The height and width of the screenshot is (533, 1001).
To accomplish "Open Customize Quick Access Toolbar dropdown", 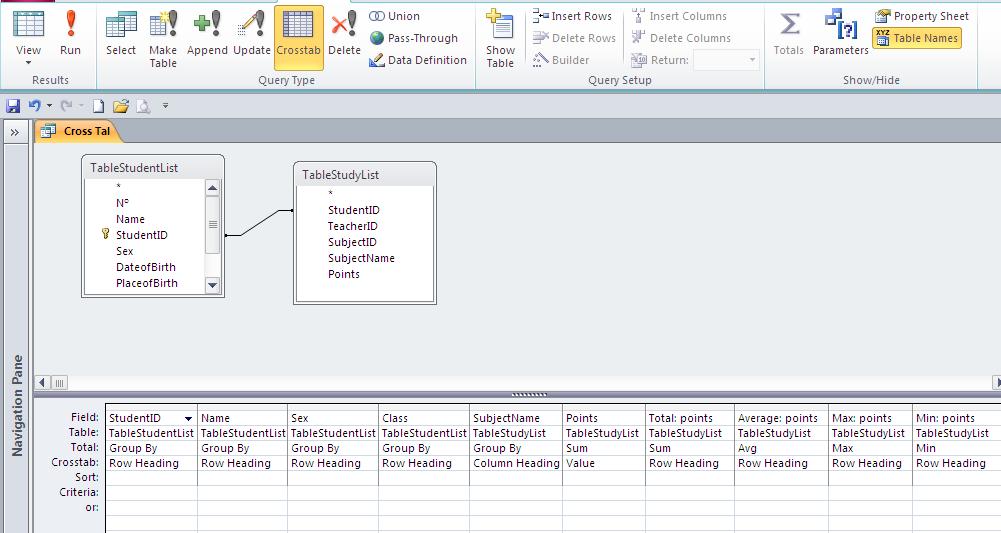I will (165, 106).
